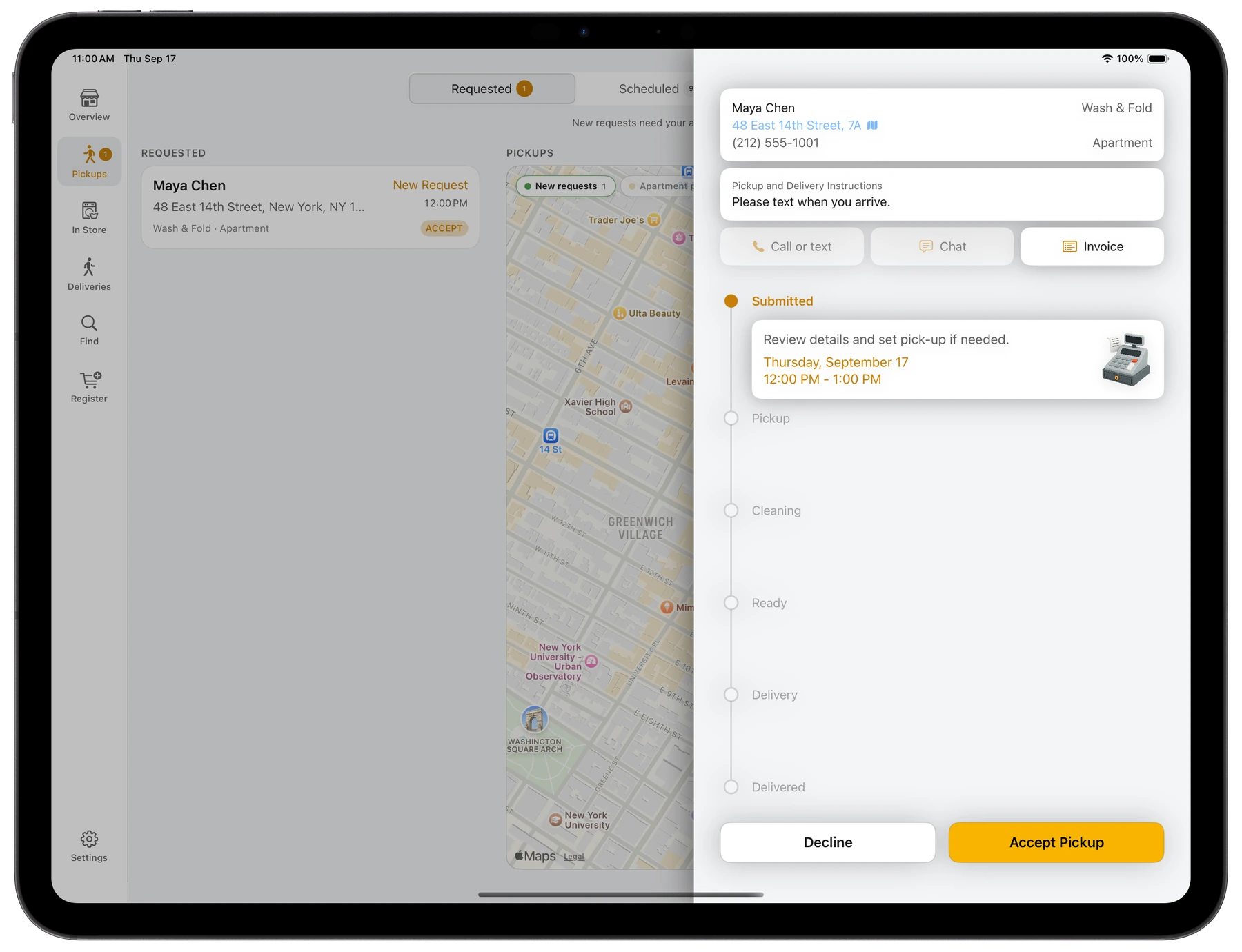
Task: Tap Greenwich Village label on map
Action: [x=640, y=528]
